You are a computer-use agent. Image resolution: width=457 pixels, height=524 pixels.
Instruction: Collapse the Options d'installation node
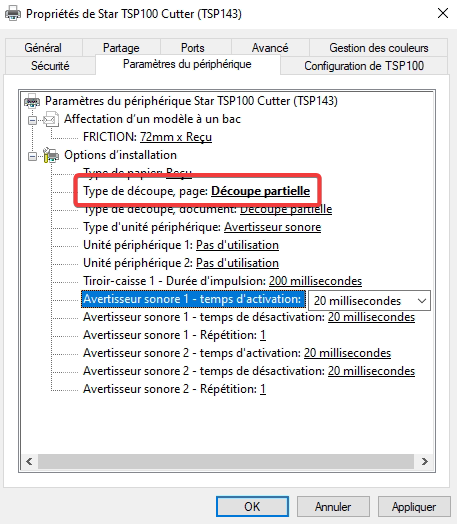[32, 156]
